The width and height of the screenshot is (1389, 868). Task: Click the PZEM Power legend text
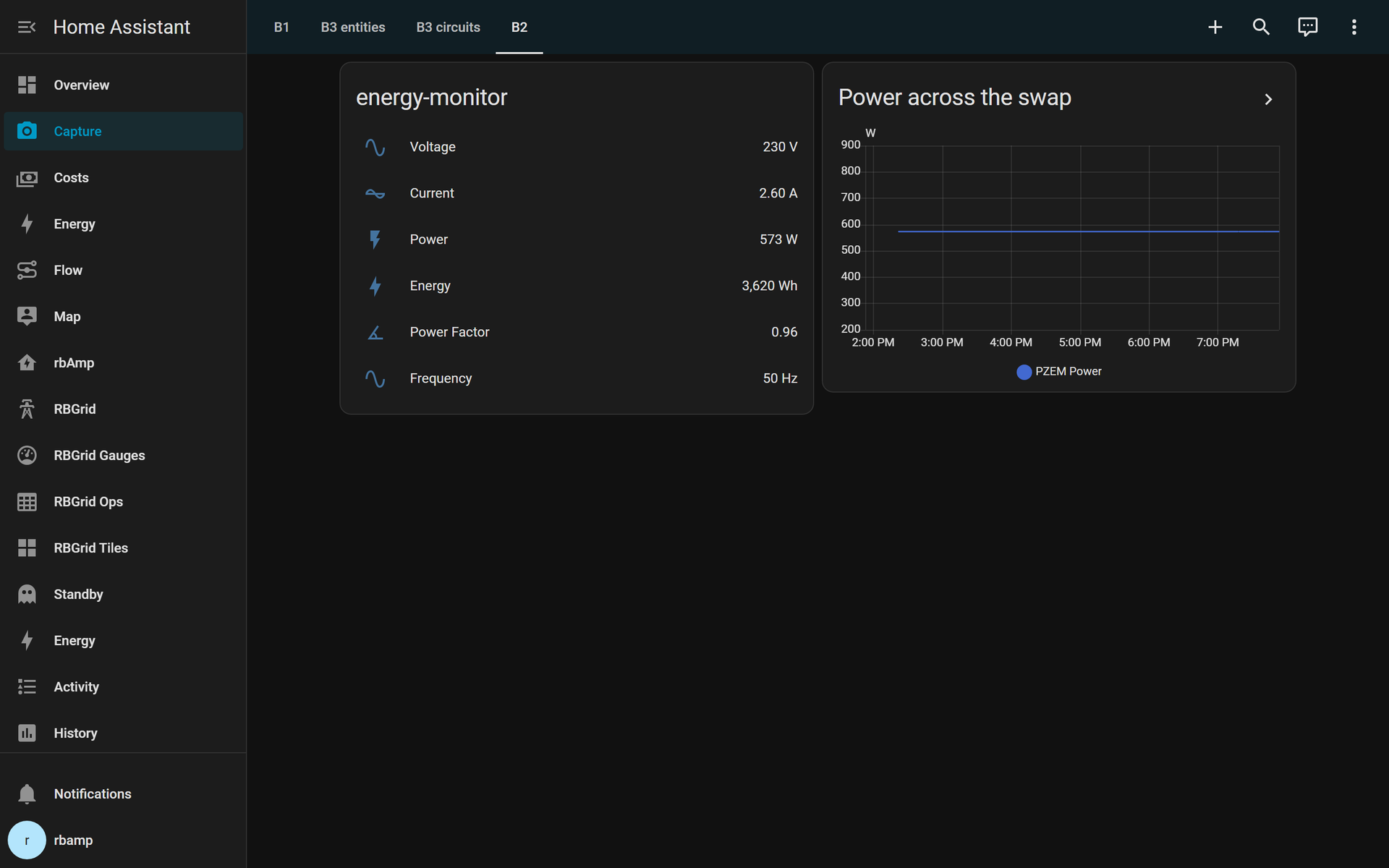pyautogui.click(x=1068, y=371)
